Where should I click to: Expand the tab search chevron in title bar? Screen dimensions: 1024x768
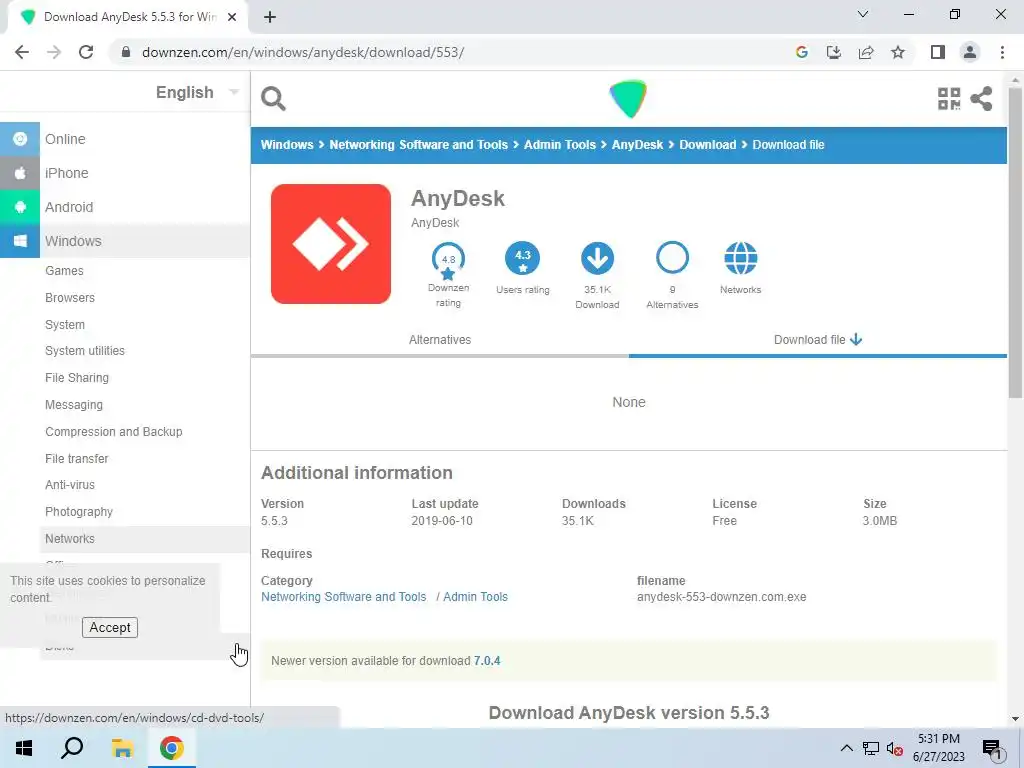863,14
